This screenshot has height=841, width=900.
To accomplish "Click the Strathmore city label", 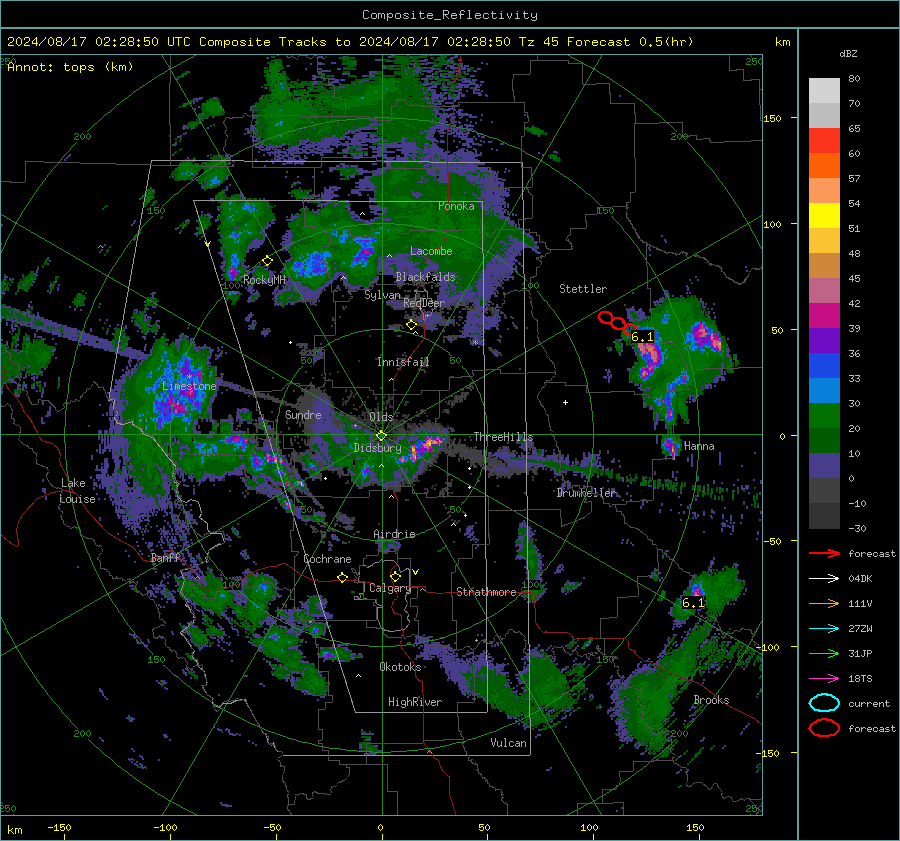I will (x=486, y=592).
